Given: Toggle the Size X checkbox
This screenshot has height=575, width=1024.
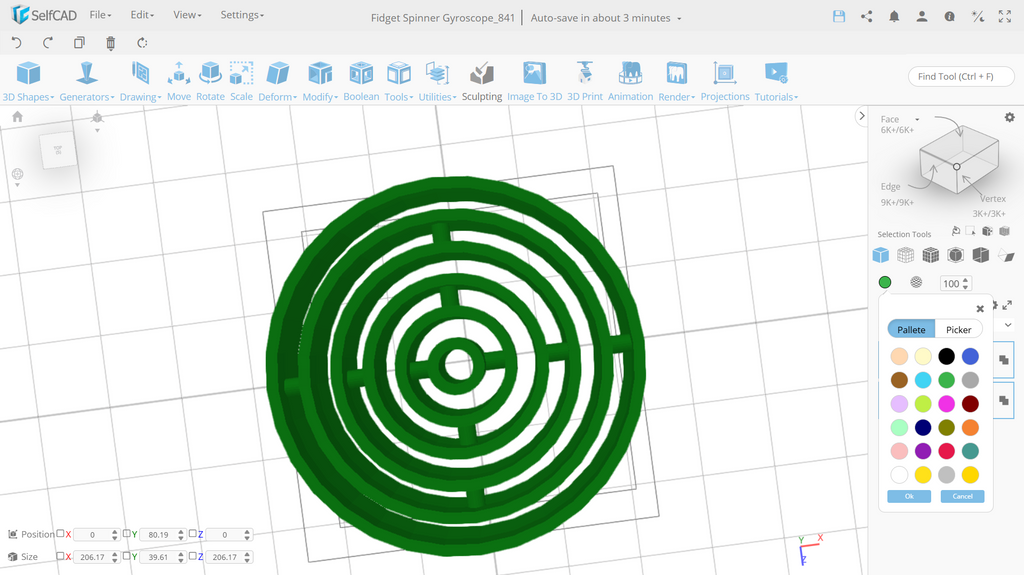Looking at the screenshot, I should pos(60,556).
